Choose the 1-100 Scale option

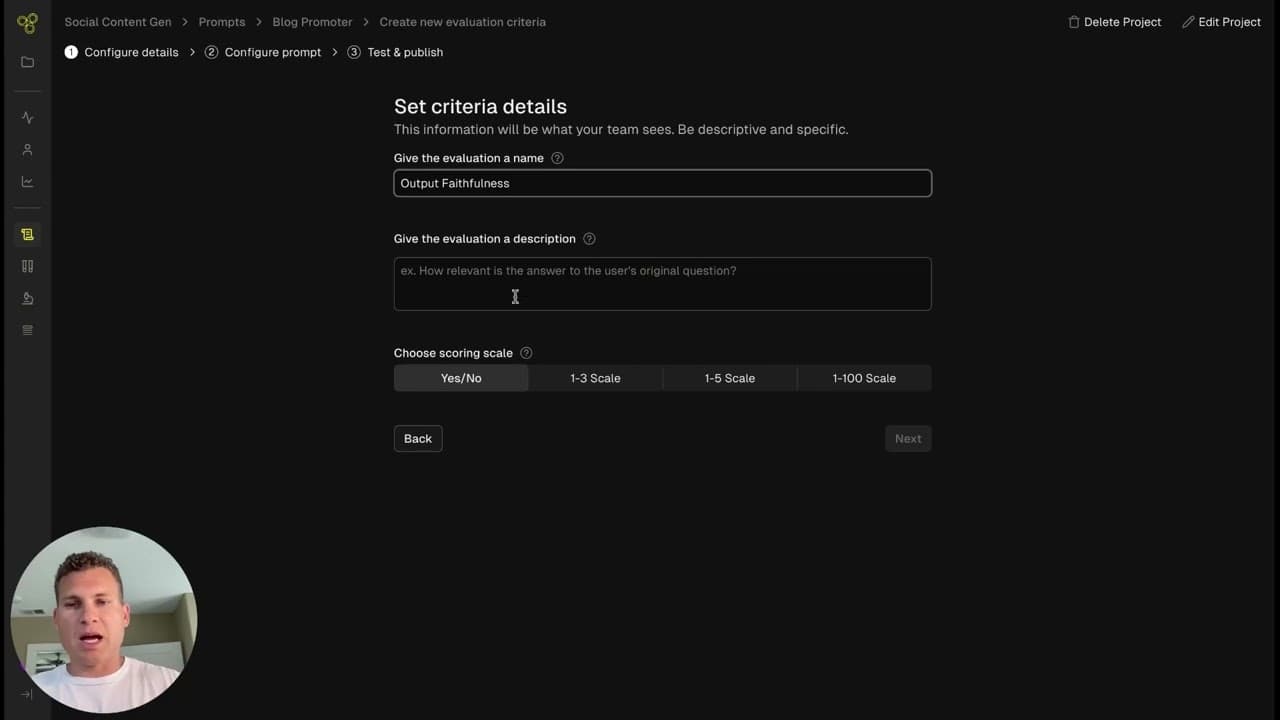863,378
